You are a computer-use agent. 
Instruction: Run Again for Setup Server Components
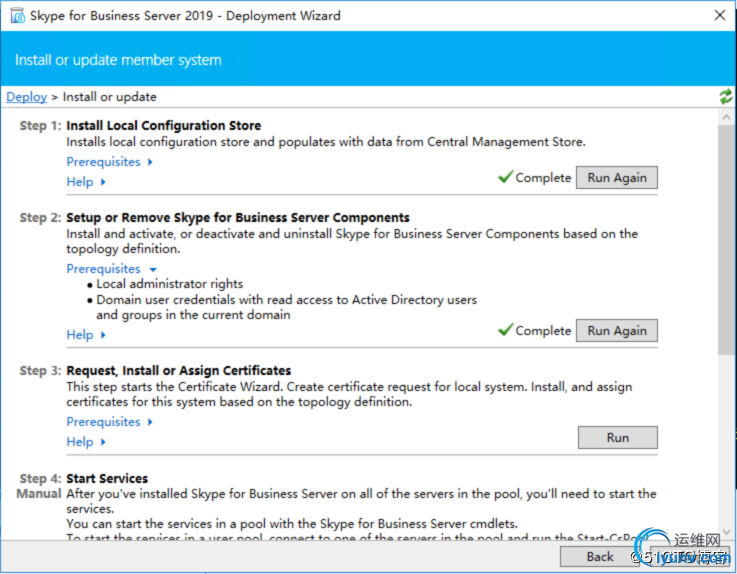tap(617, 331)
